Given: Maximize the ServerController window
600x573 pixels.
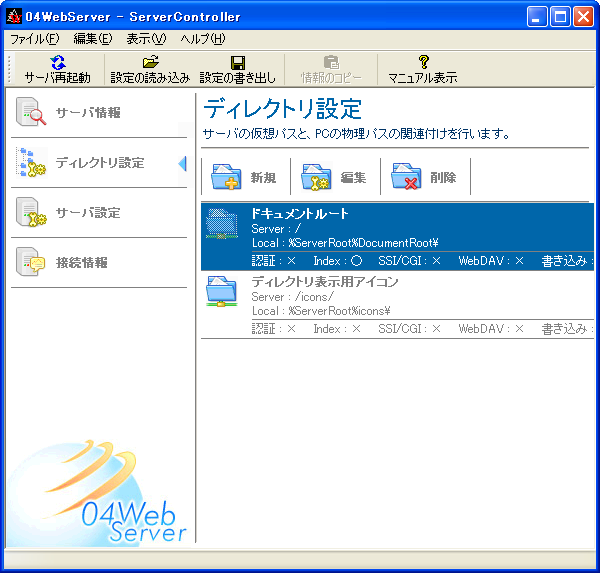Looking at the screenshot, I should pos(560,17).
